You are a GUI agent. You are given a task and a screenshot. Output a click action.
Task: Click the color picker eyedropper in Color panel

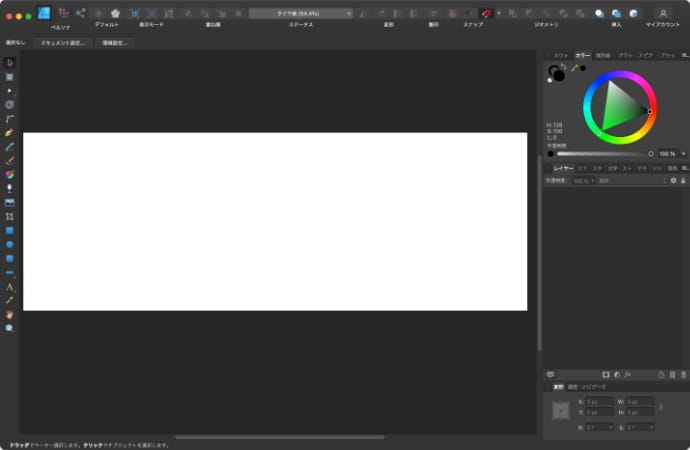tap(573, 69)
